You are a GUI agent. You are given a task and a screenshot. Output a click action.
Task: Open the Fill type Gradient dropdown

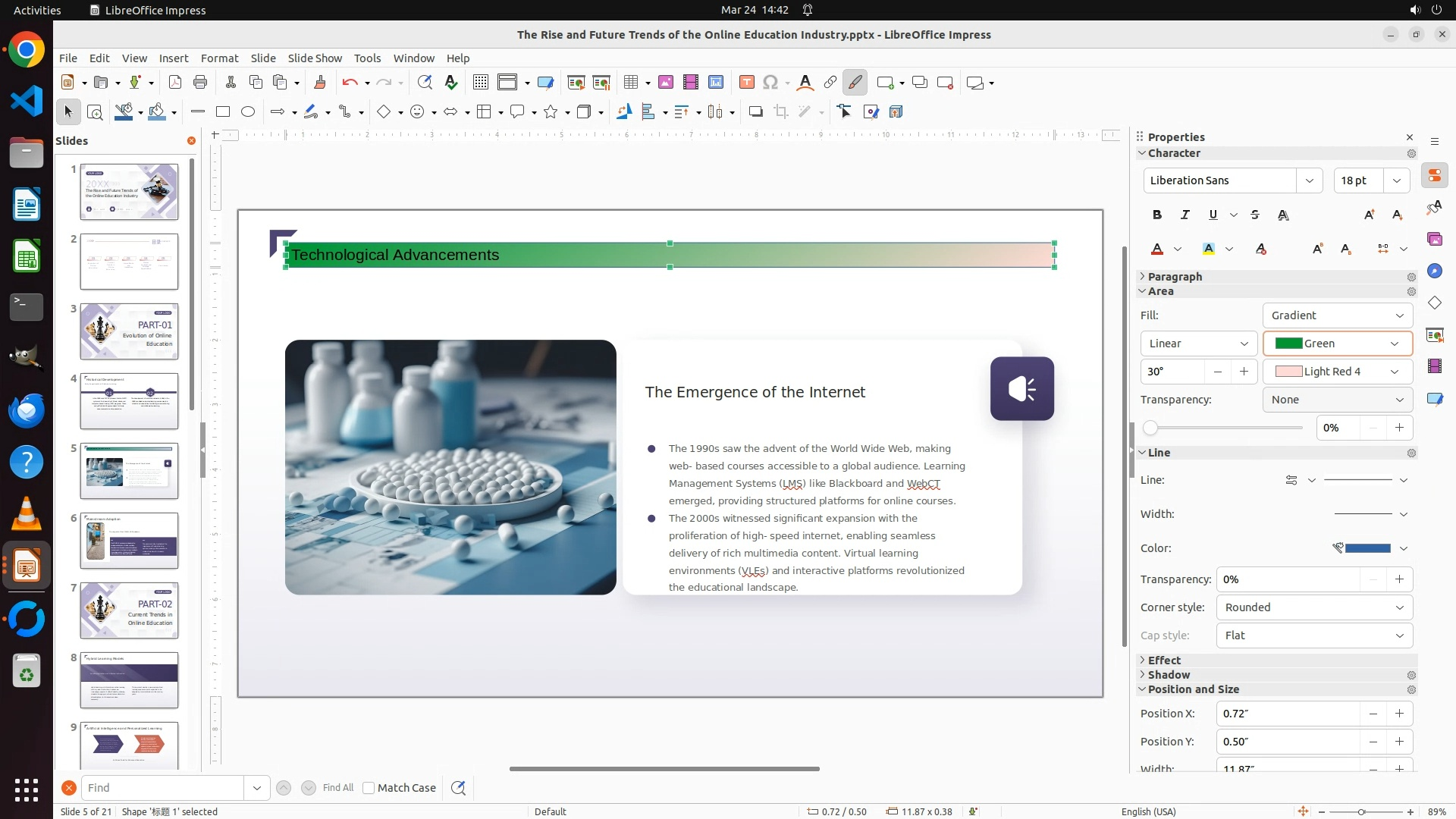(x=1337, y=315)
